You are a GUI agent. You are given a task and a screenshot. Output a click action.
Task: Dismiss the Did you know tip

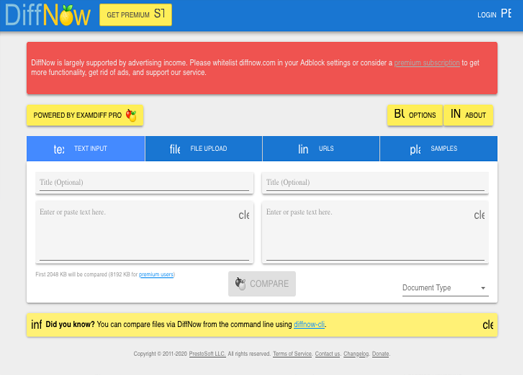[488, 325]
